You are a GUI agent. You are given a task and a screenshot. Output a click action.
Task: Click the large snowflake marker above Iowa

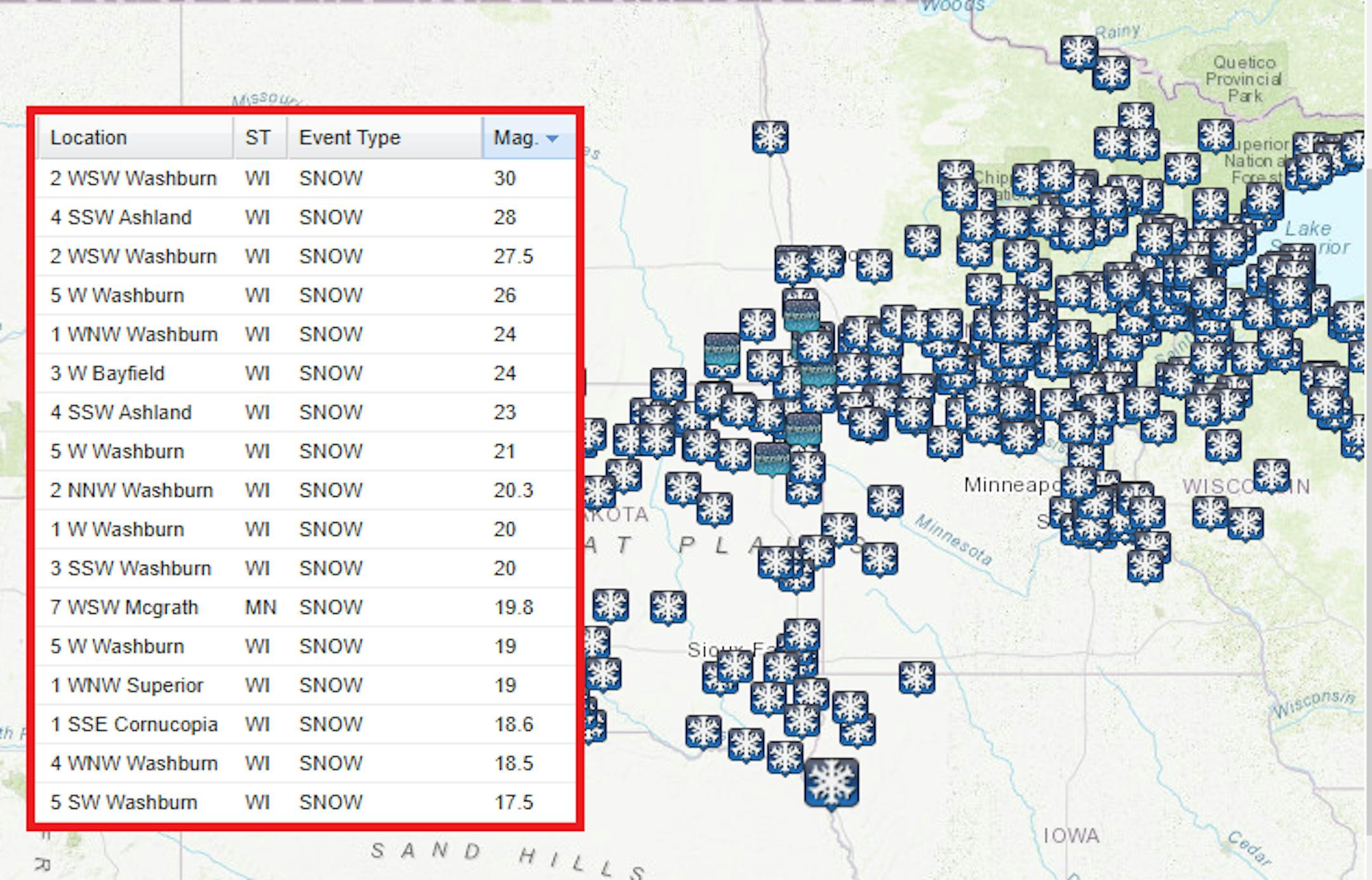[831, 782]
